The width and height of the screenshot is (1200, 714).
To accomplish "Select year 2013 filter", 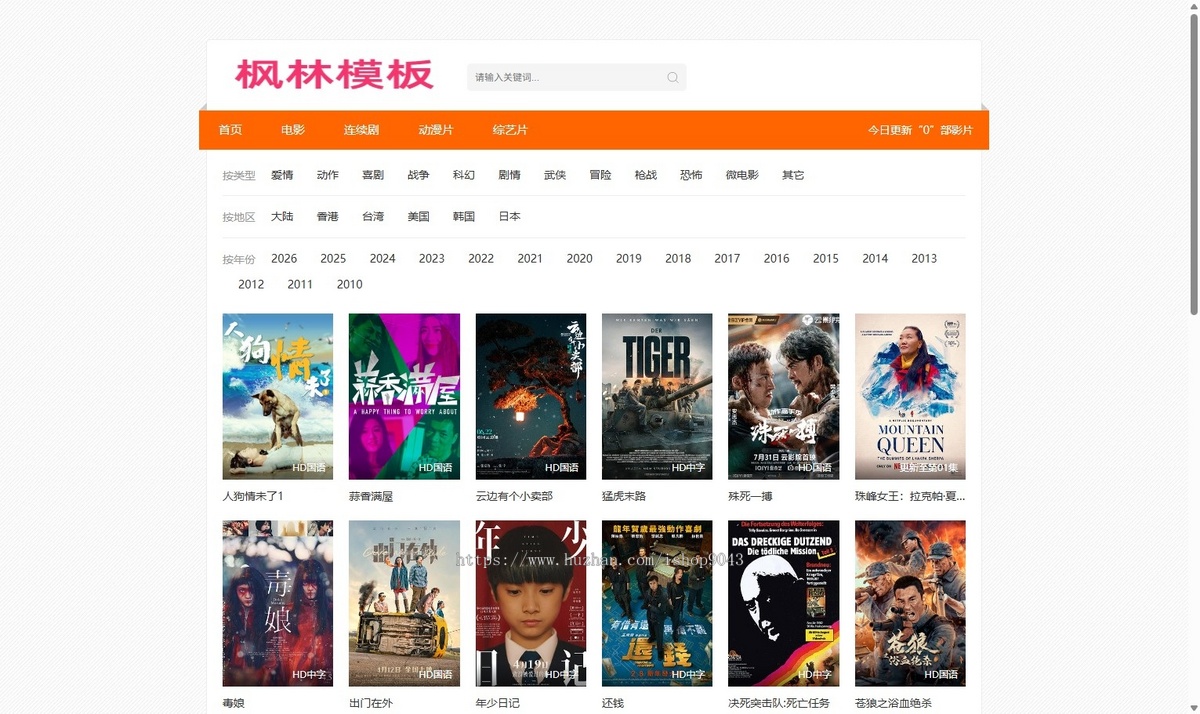I will (924, 259).
